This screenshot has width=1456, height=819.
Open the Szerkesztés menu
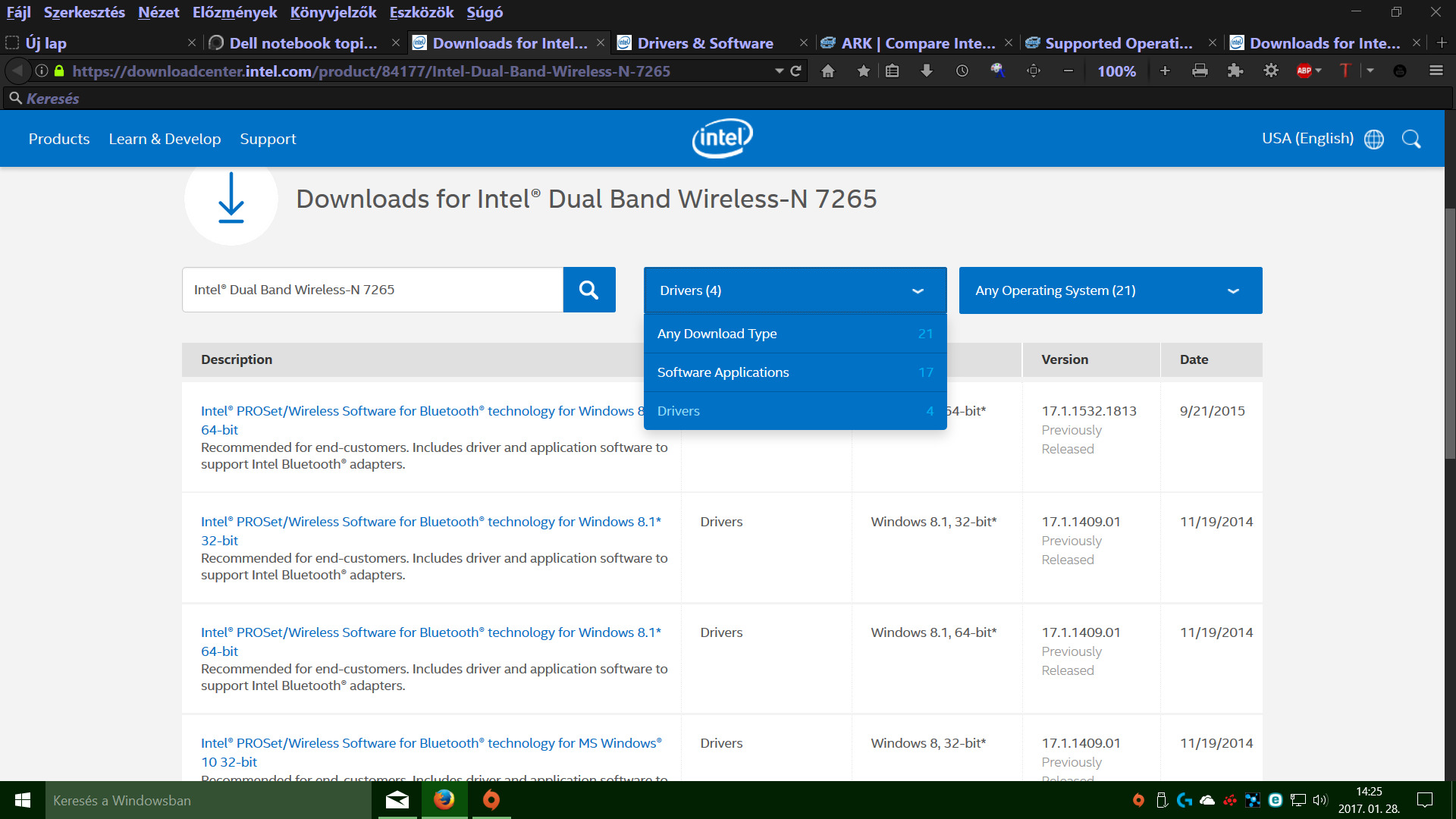[84, 13]
